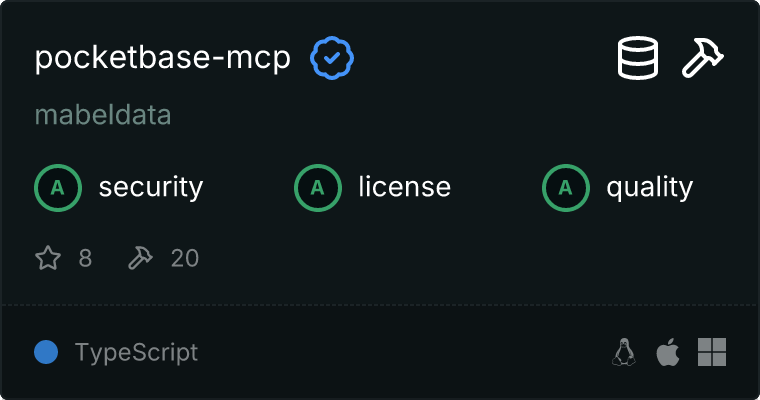Image resolution: width=760 pixels, height=400 pixels.
Task: Click the Linux penguin platform icon
Action: tap(624, 352)
